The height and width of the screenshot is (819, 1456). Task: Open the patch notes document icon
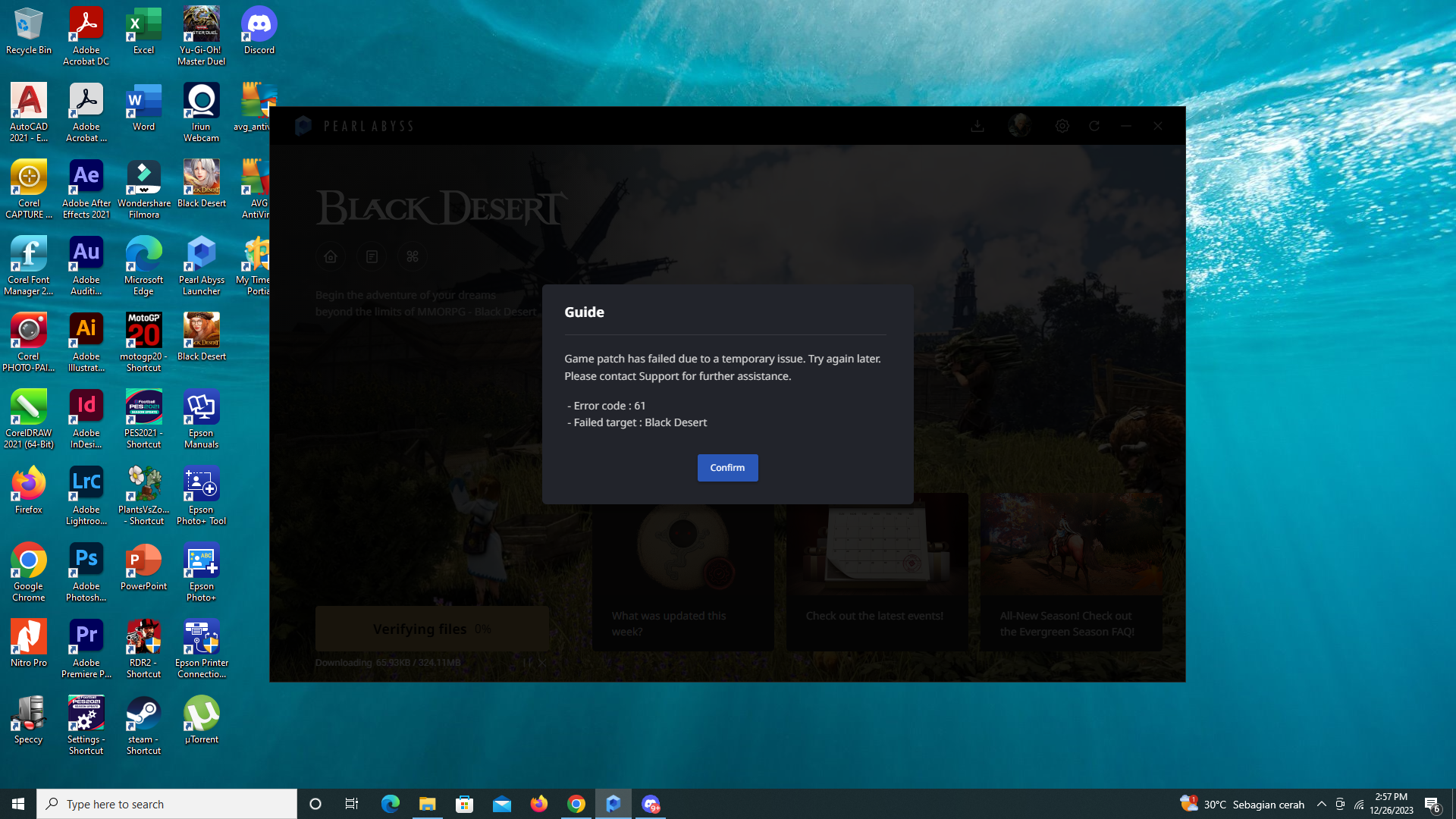pyautogui.click(x=371, y=256)
